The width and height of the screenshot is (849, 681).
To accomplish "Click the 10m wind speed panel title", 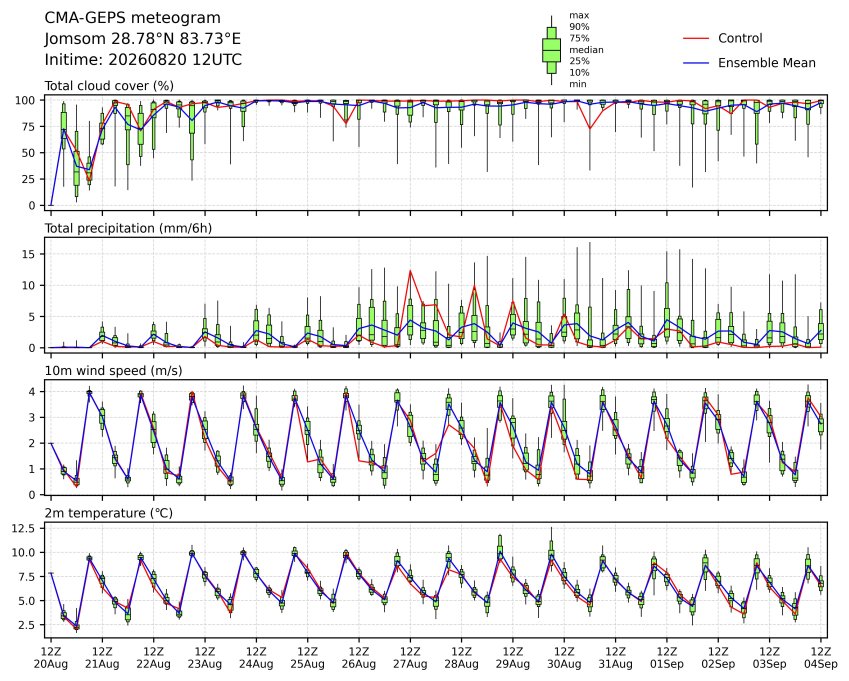I will [113, 370].
